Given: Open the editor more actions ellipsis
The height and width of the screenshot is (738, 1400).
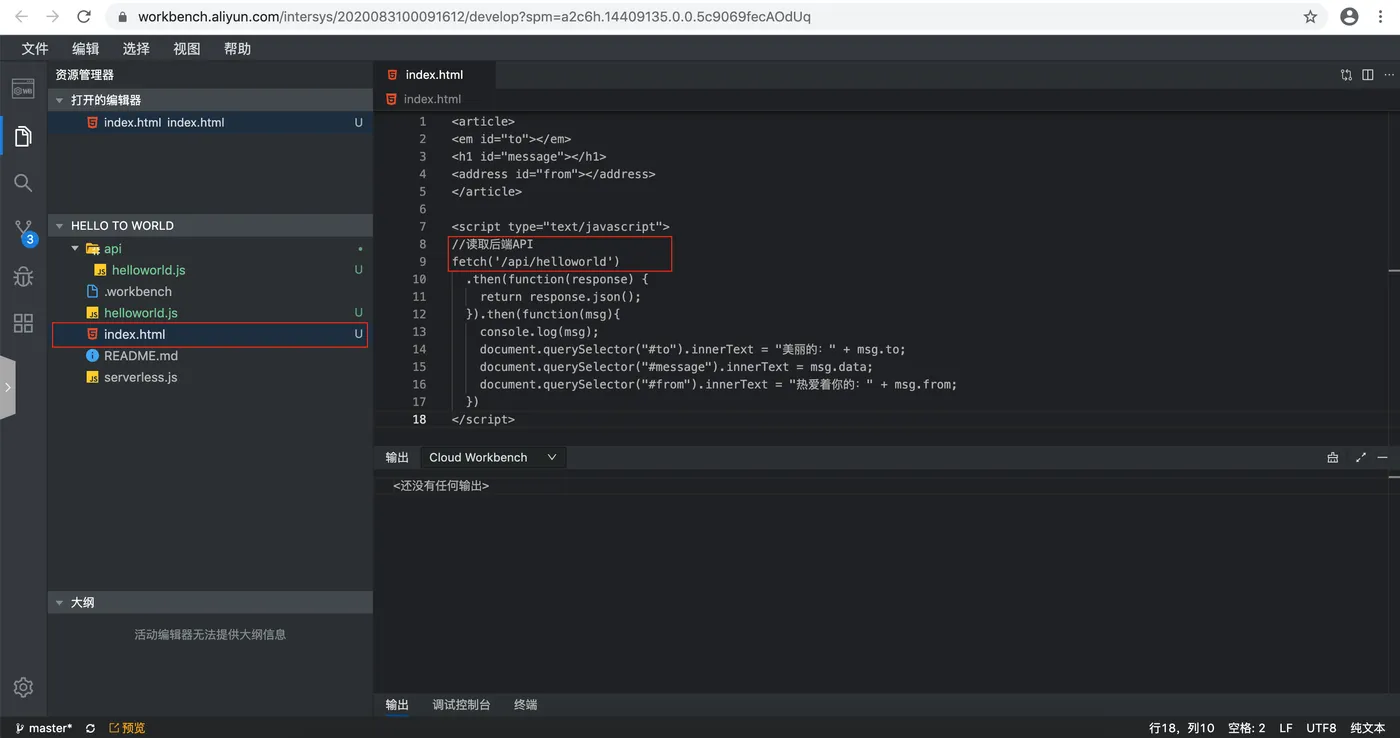Looking at the screenshot, I should pos(1388,75).
